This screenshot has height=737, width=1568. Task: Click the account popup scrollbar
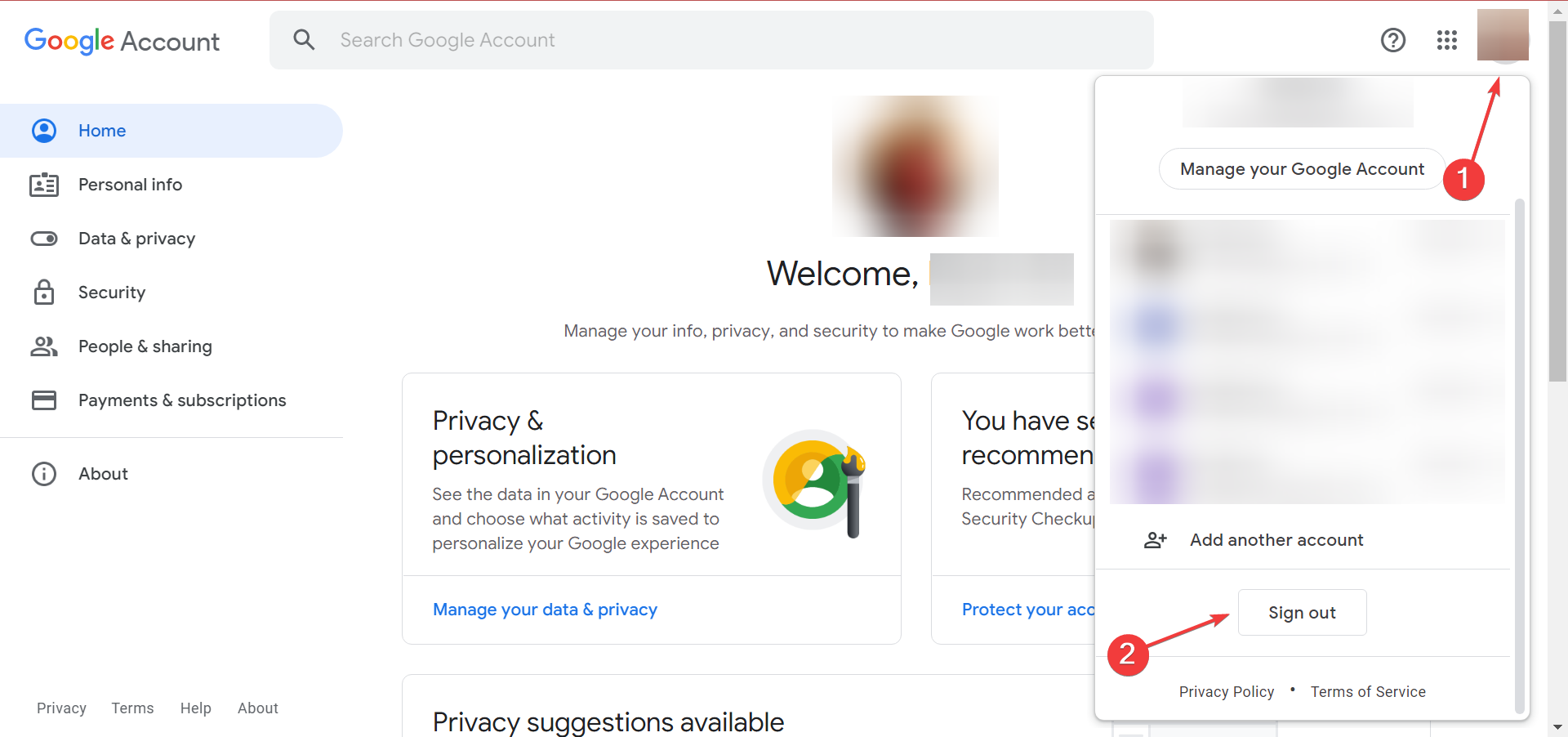(1519, 454)
